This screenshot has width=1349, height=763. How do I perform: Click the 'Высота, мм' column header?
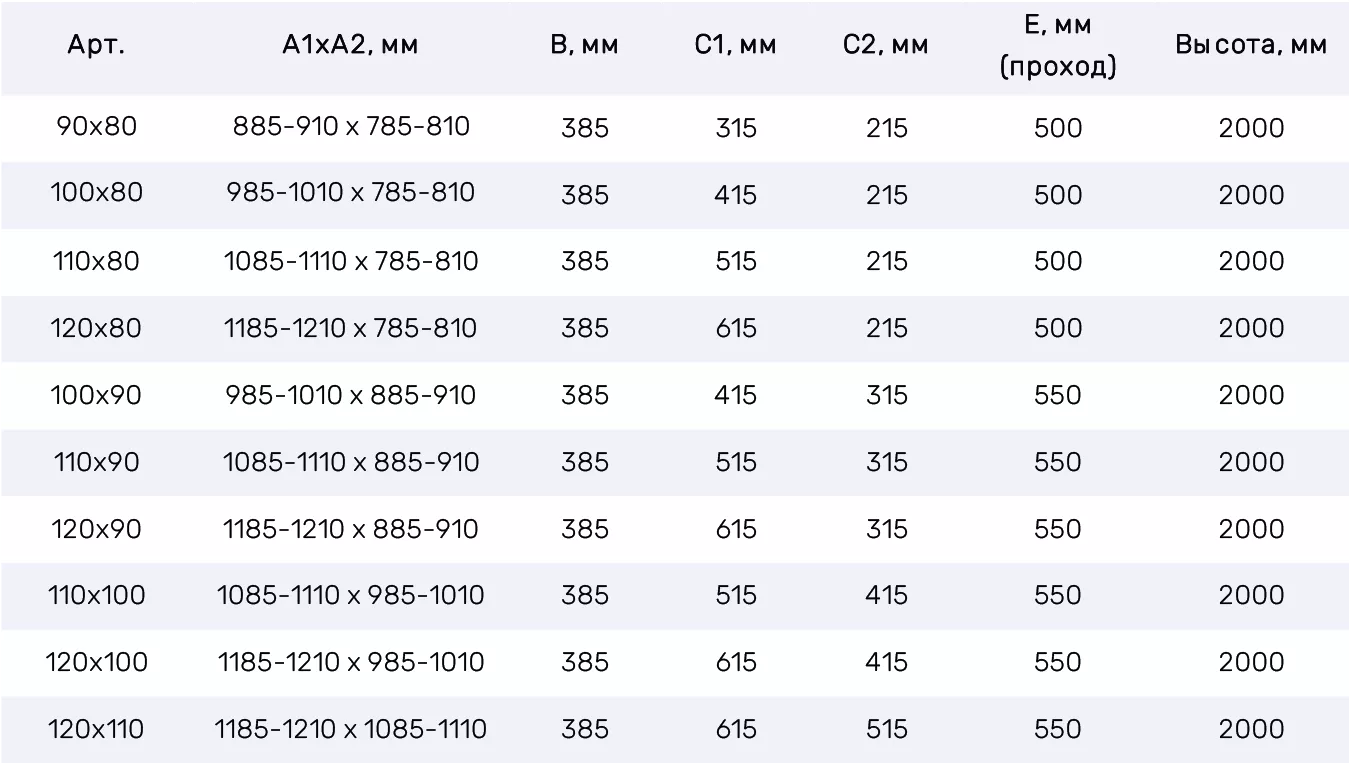click(x=1251, y=46)
